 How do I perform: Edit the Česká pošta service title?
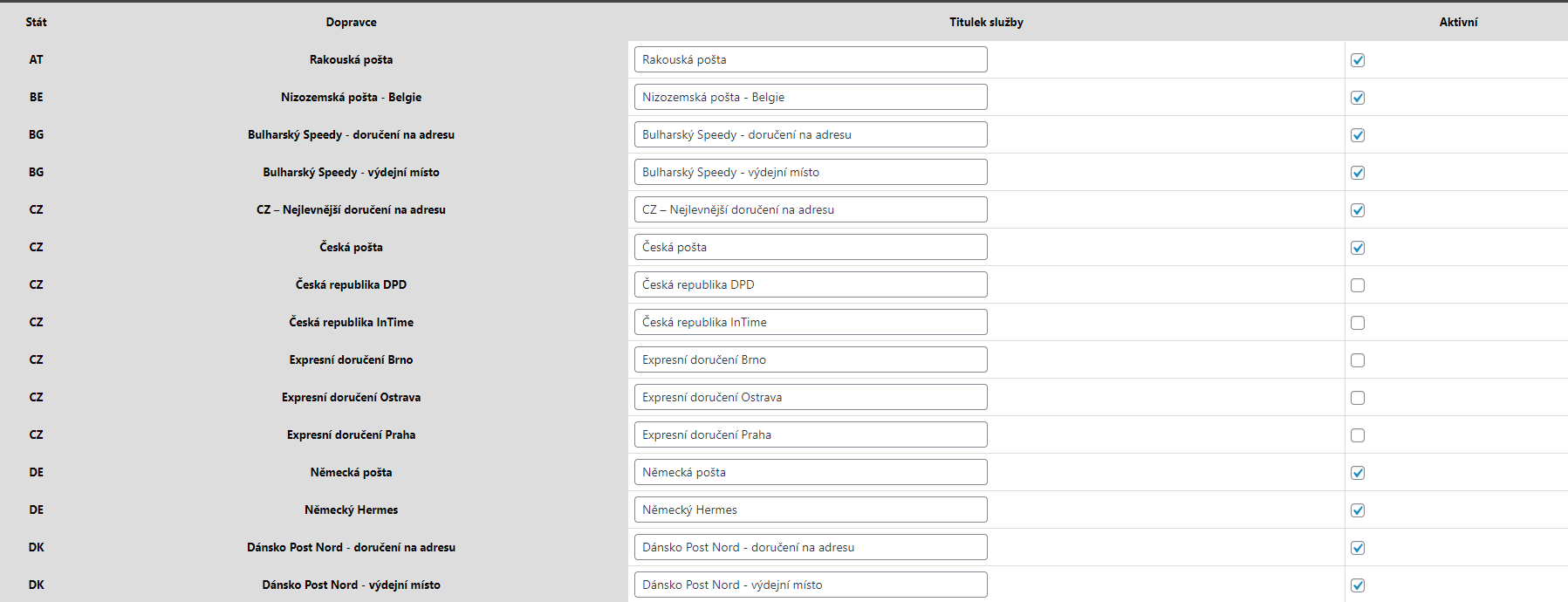pyautogui.click(x=811, y=247)
